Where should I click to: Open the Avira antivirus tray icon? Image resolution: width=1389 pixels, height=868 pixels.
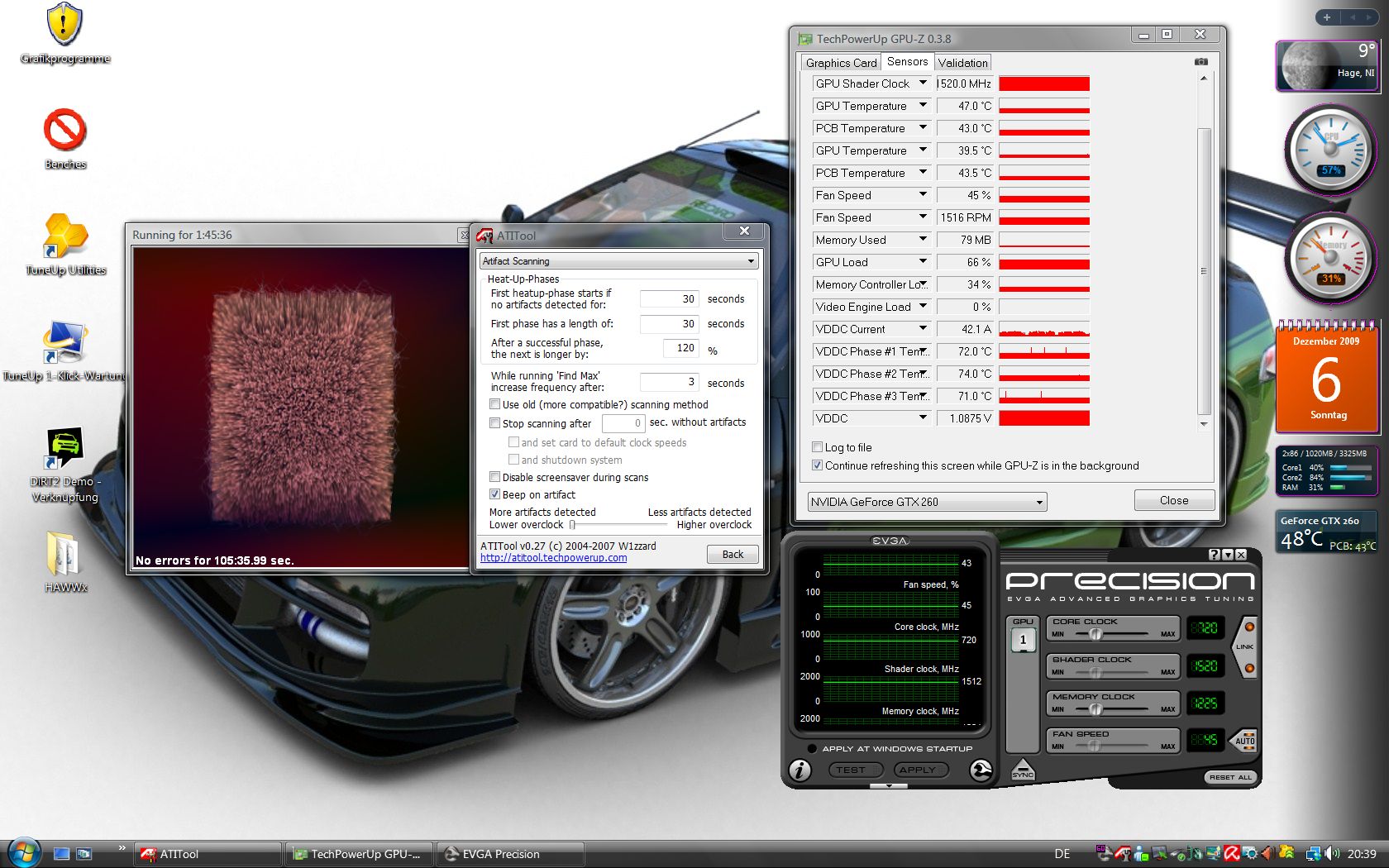pos(1231,854)
